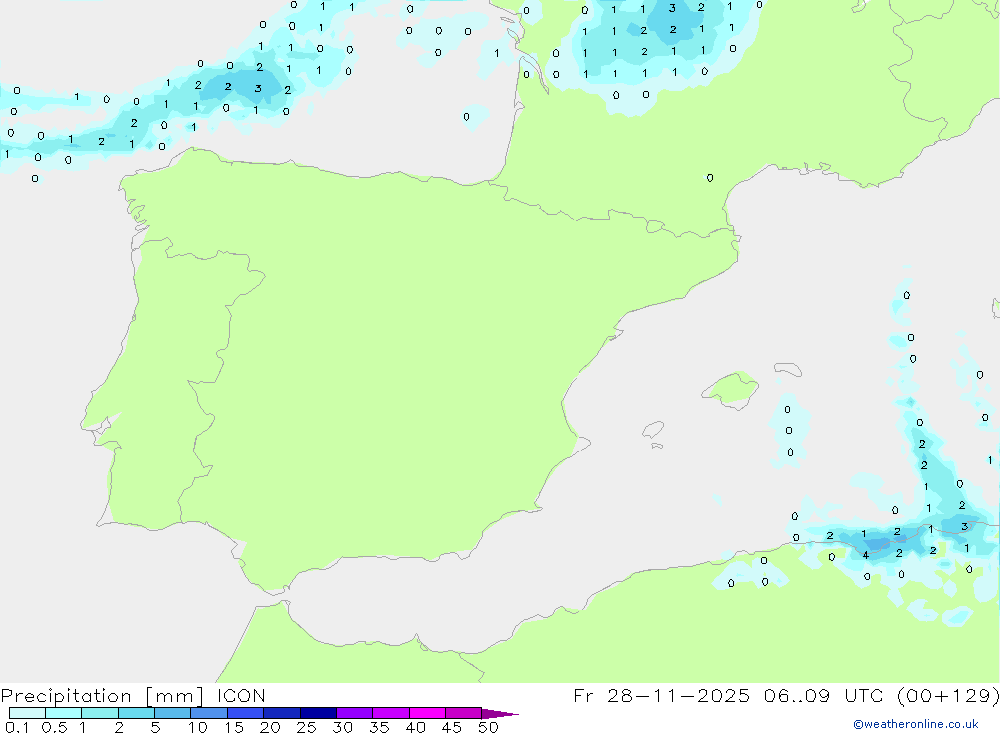Viewport: 1000px width, 733px height.
Task: Click the 15–20 mm legend swatch
Action: [x=245, y=713]
